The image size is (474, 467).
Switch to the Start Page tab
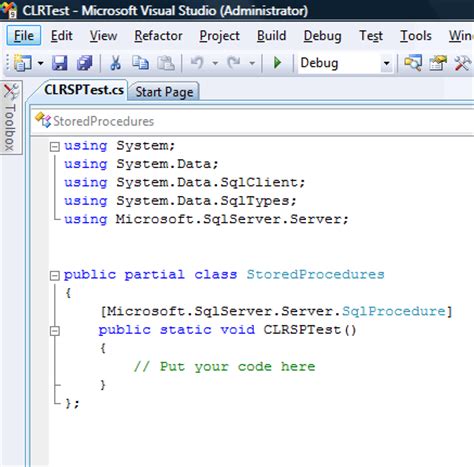point(164,92)
